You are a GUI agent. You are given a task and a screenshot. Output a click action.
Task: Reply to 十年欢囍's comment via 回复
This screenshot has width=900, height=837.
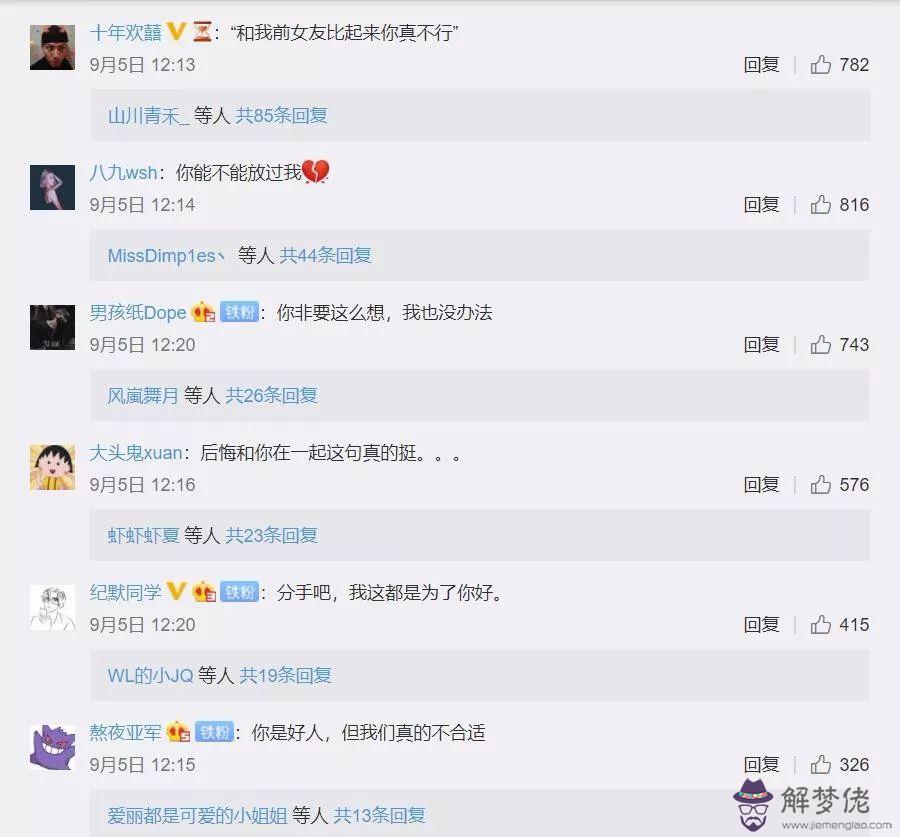761,65
